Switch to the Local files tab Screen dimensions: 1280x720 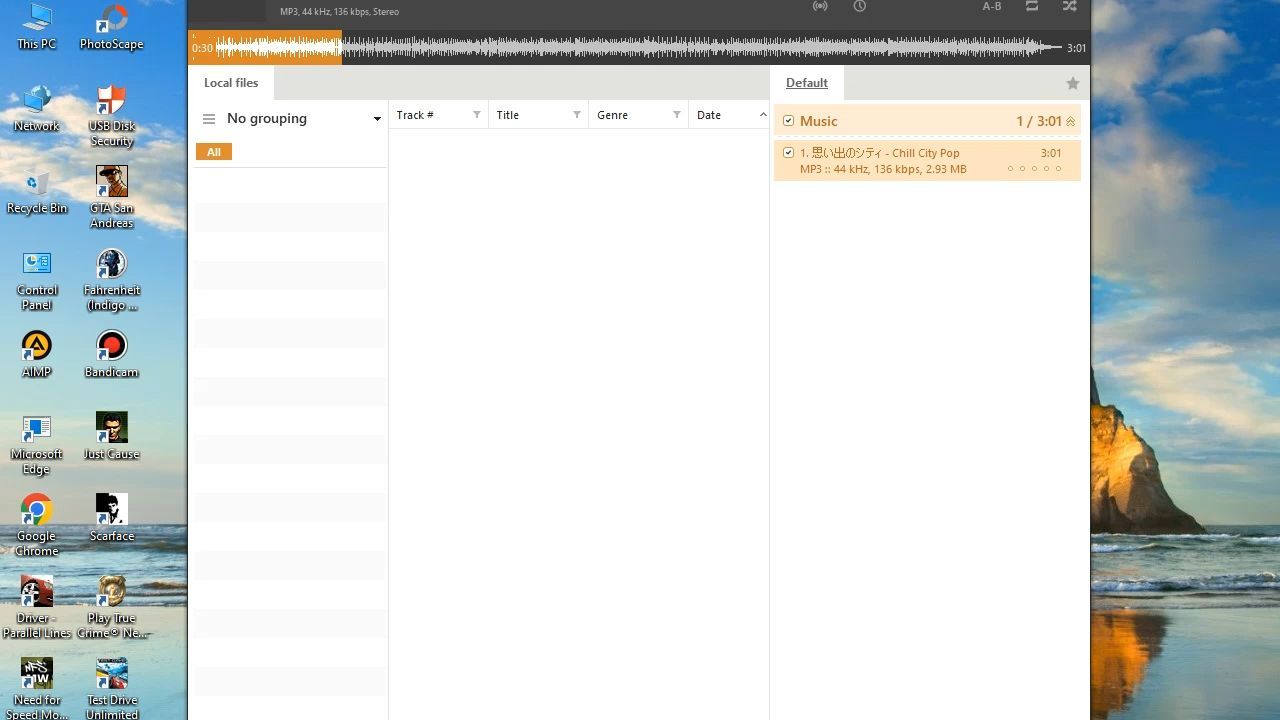tap(231, 83)
